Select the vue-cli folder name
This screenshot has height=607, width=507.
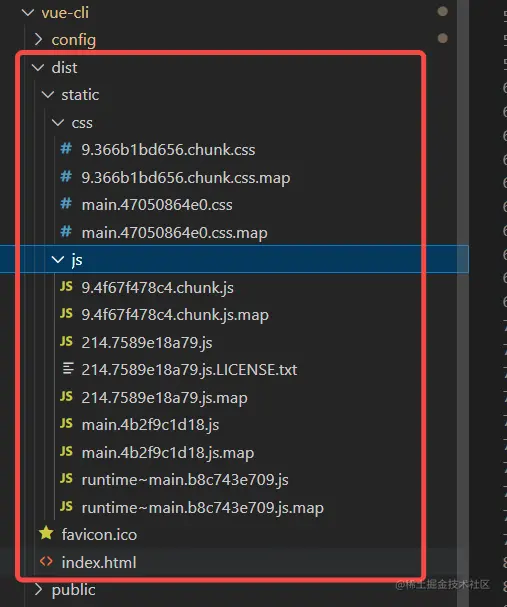coord(65,13)
